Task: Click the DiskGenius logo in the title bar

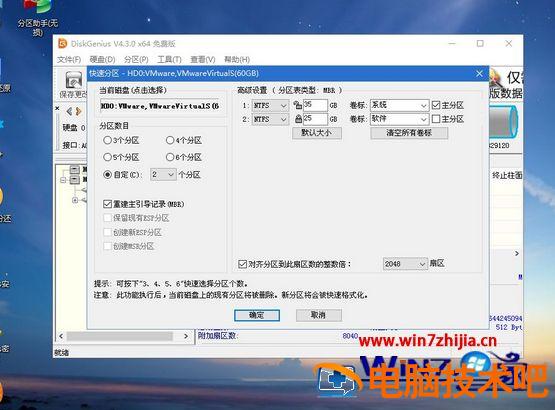Action: (63, 44)
